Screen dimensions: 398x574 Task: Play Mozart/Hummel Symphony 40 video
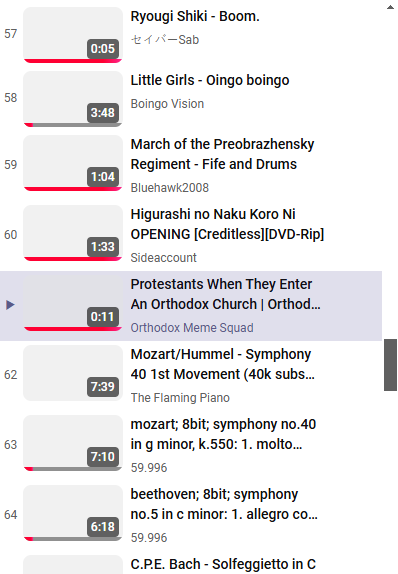(222, 364)
